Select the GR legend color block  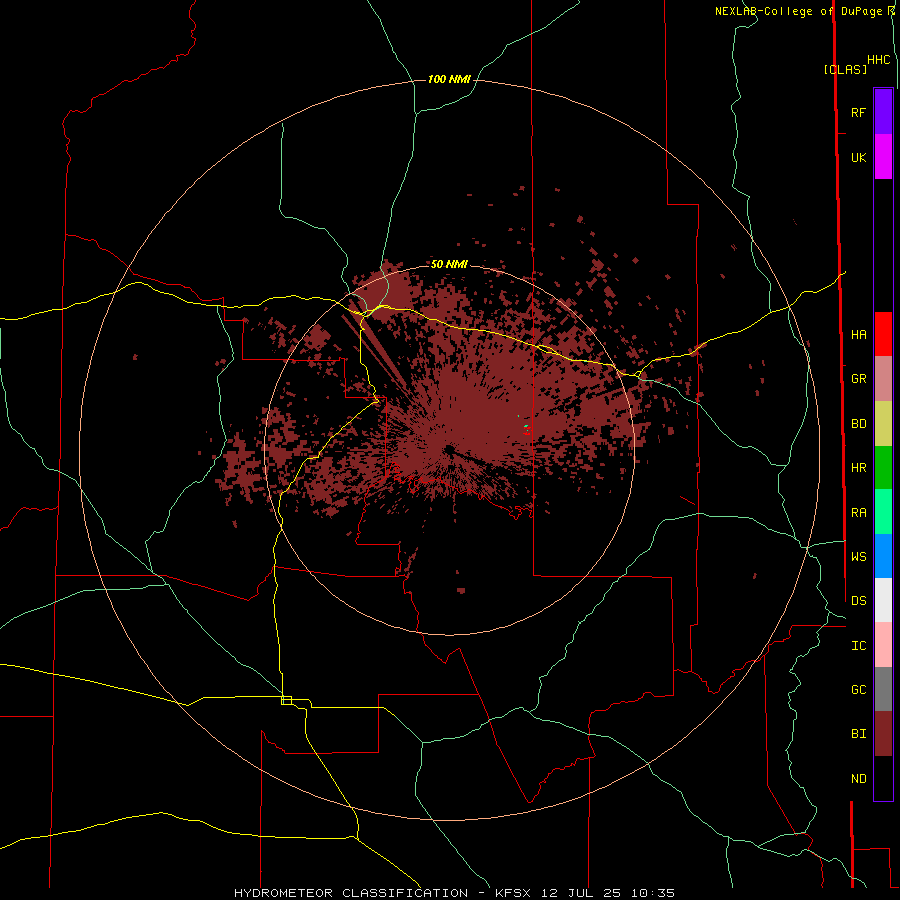tap(883, 379)
